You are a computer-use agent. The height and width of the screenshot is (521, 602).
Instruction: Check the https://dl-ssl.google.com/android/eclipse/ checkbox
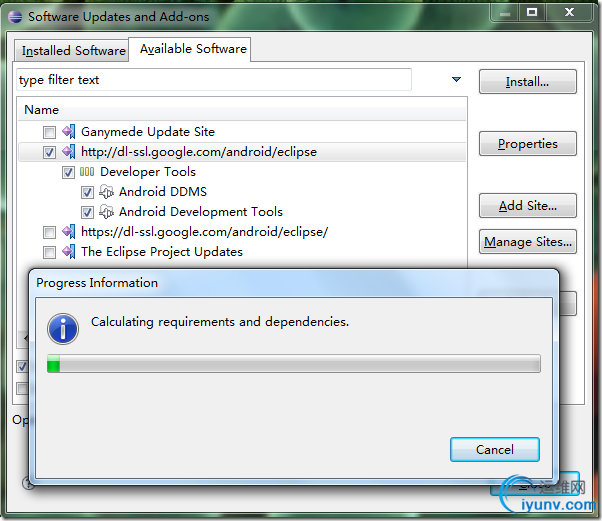click(49, 232)
